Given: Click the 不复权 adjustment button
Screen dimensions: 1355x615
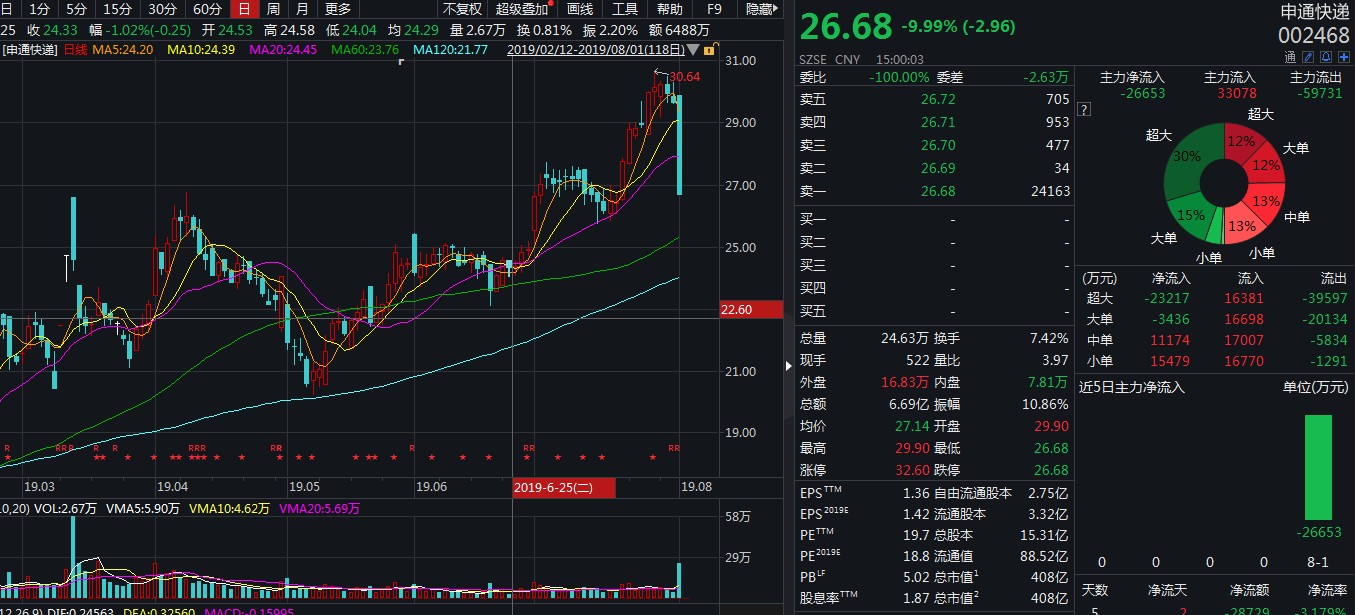Looking at the screenshot, I should coord(462,9).
